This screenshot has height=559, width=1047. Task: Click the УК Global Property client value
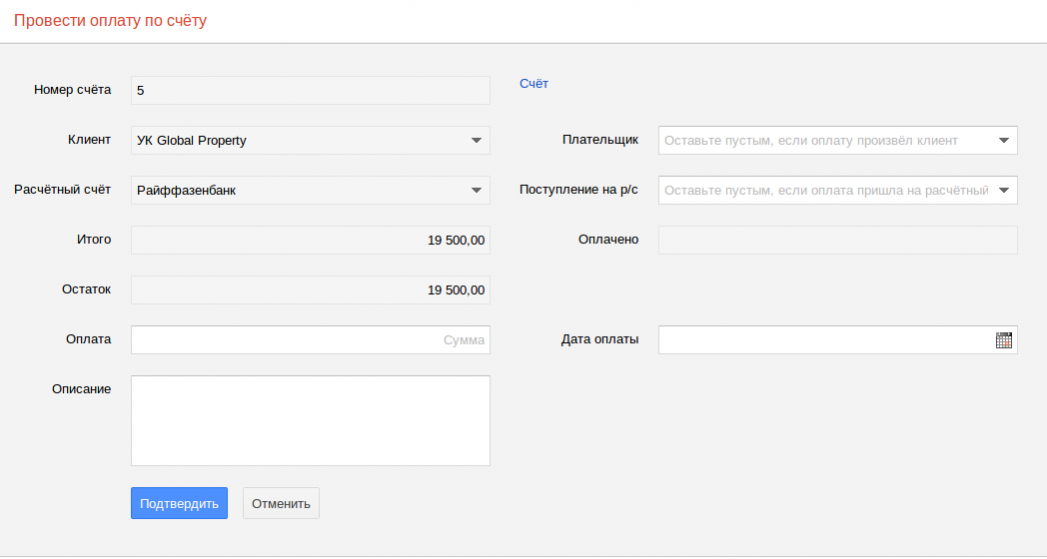(x=192, y=140)
